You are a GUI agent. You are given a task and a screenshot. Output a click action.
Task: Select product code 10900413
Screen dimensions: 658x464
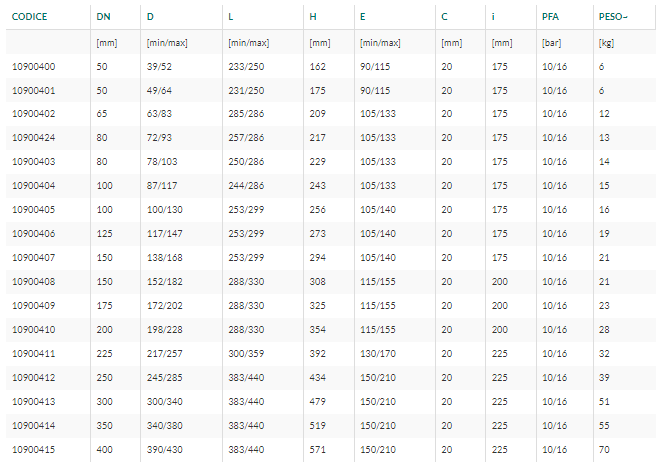point(34,401)
